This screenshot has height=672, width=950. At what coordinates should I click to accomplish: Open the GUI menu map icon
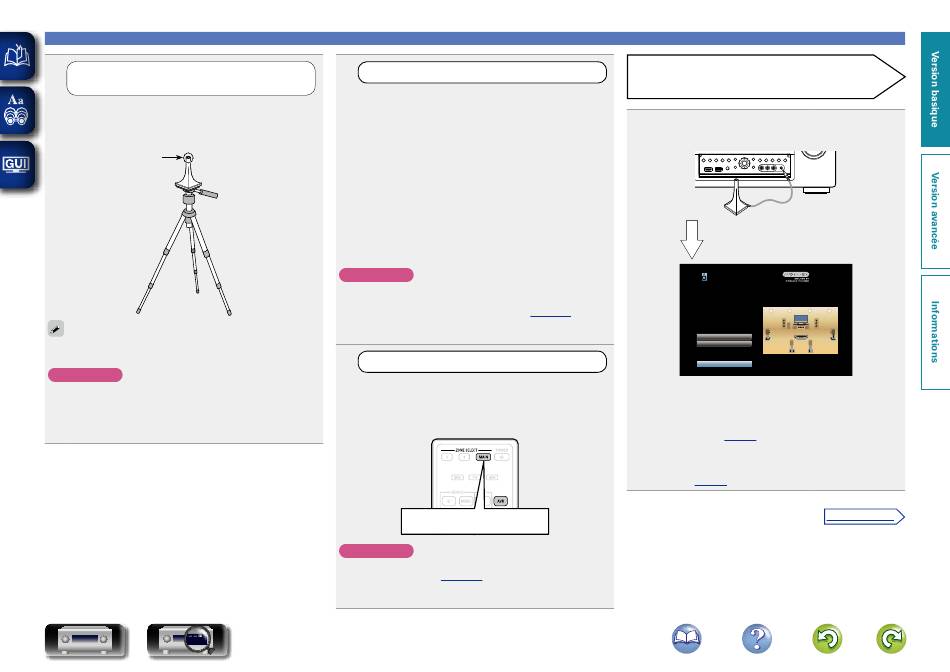point(19,164)
